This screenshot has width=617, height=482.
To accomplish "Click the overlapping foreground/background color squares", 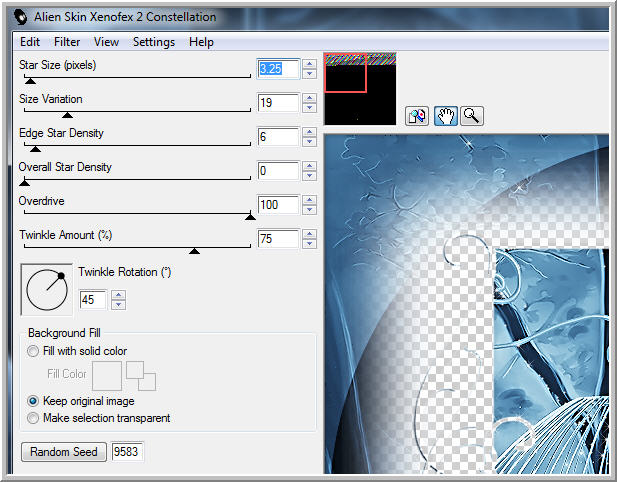I will (141, 376).
